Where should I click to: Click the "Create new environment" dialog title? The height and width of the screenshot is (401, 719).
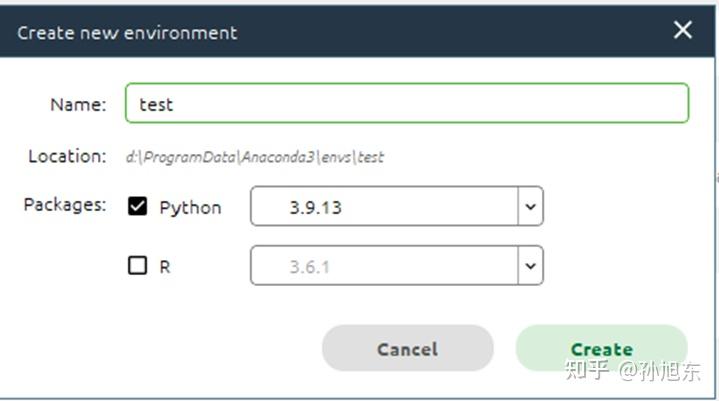point(127,32)
